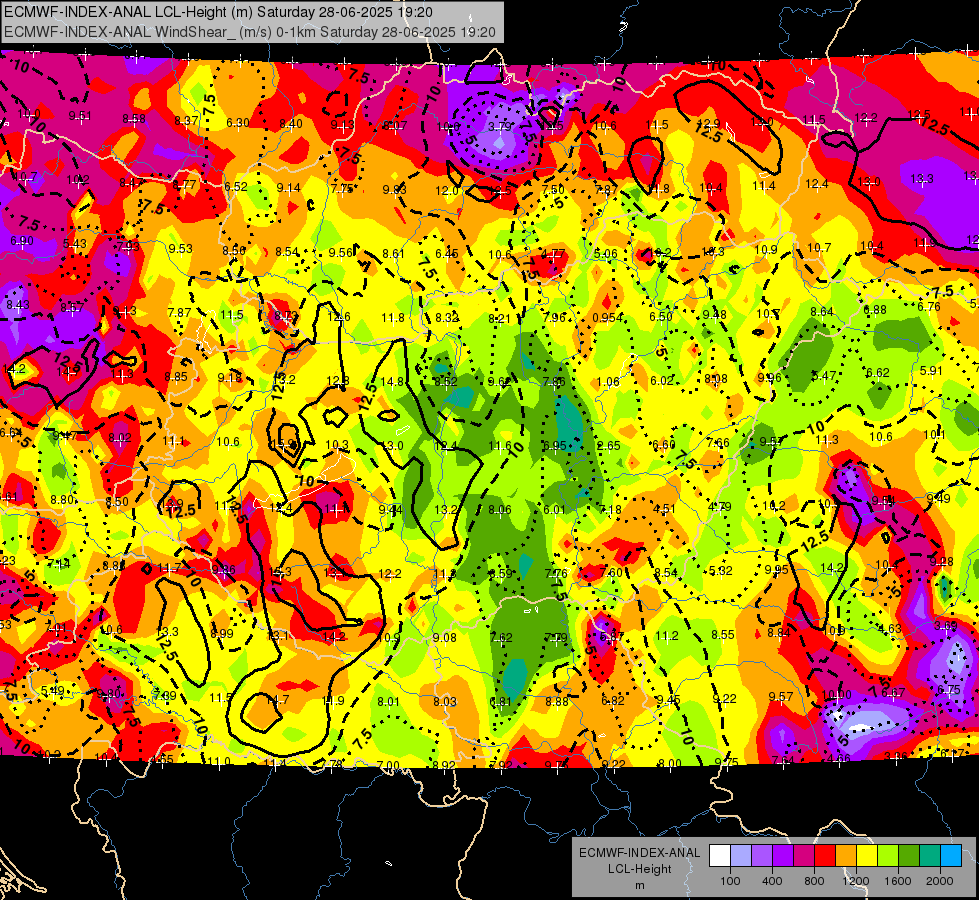Click the wind shear value '12.9'
The image size is (979, 900).
(709, 124)
